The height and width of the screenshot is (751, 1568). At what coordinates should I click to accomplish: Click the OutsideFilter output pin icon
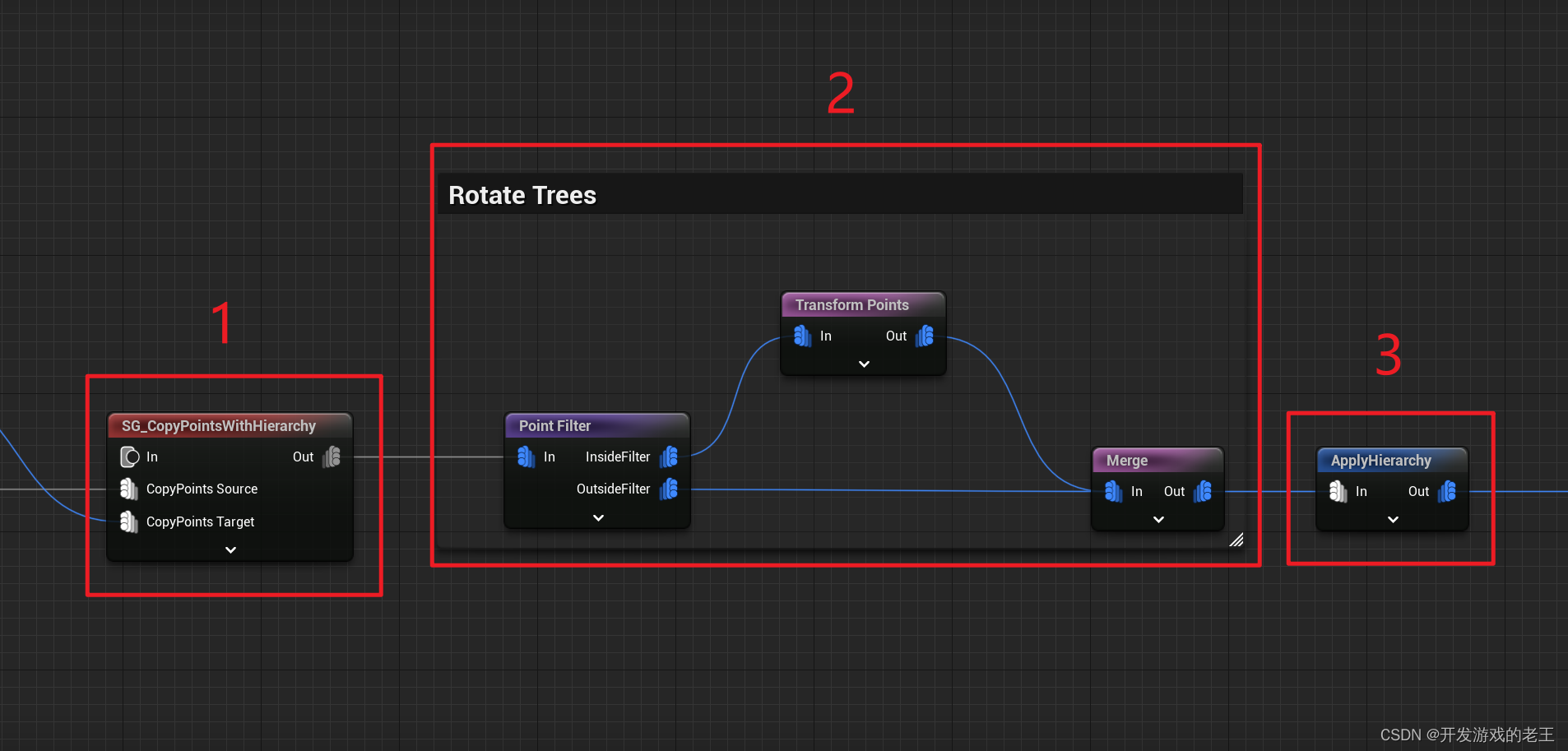[x=669, y=489]
